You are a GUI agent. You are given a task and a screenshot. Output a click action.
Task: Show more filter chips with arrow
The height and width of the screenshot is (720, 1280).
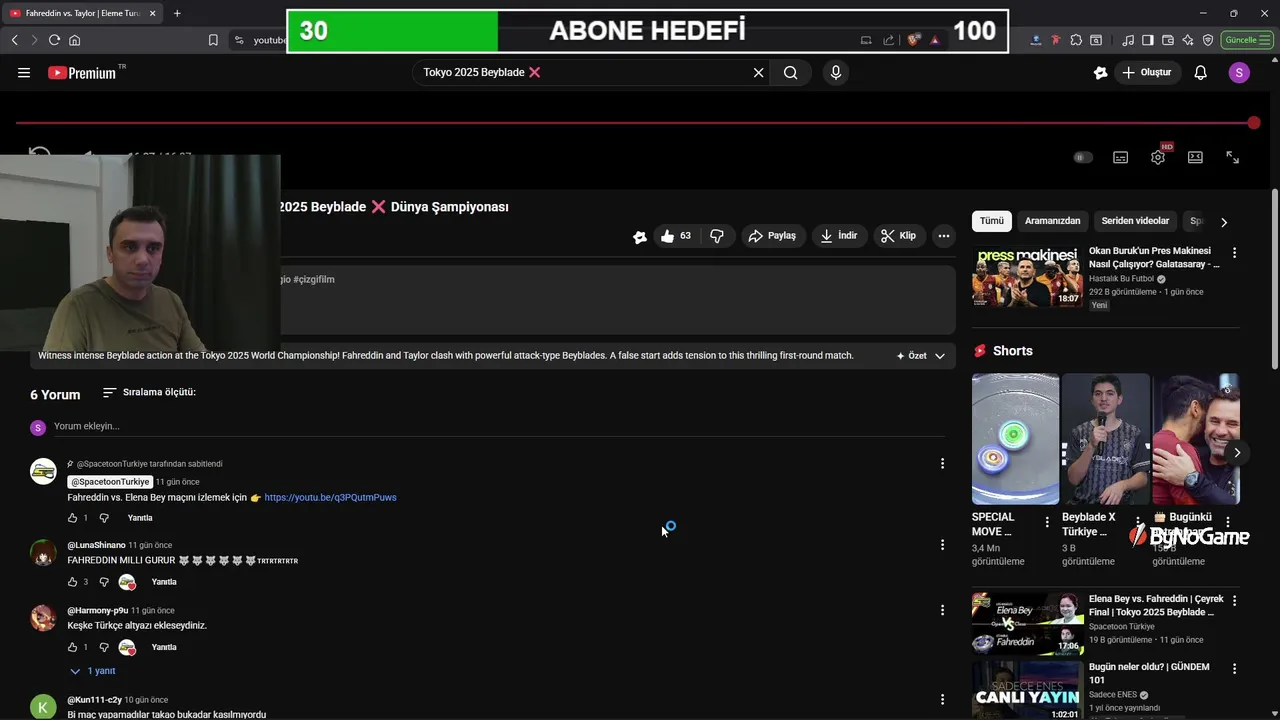[1224, 222]
